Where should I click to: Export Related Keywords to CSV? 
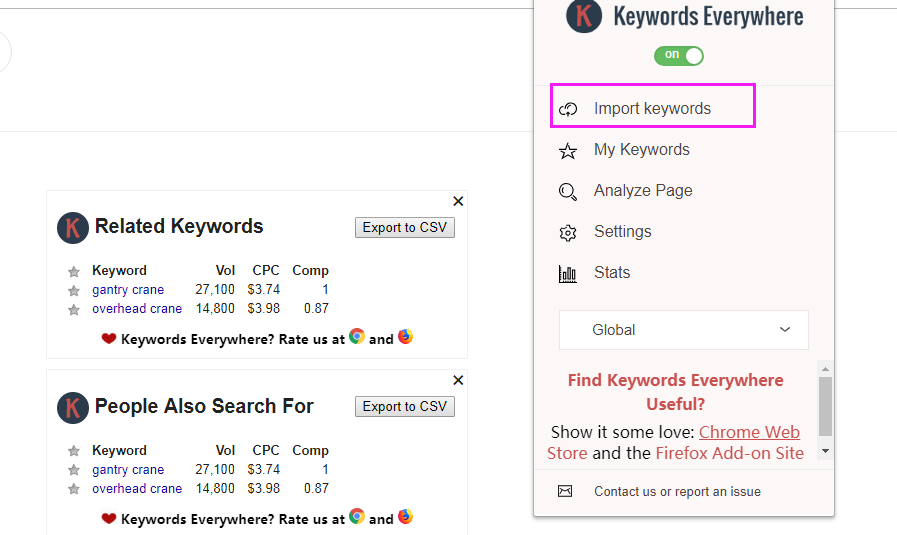[405, 228]
